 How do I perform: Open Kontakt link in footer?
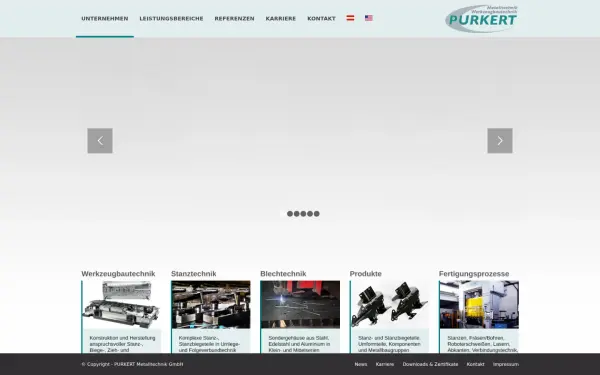[x=475, y=364]
